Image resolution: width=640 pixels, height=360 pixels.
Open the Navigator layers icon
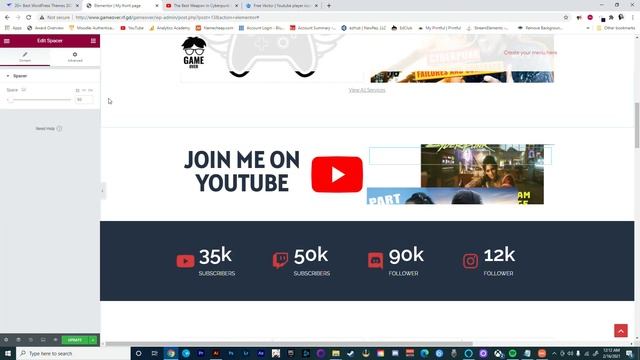[x=18, y=340]
